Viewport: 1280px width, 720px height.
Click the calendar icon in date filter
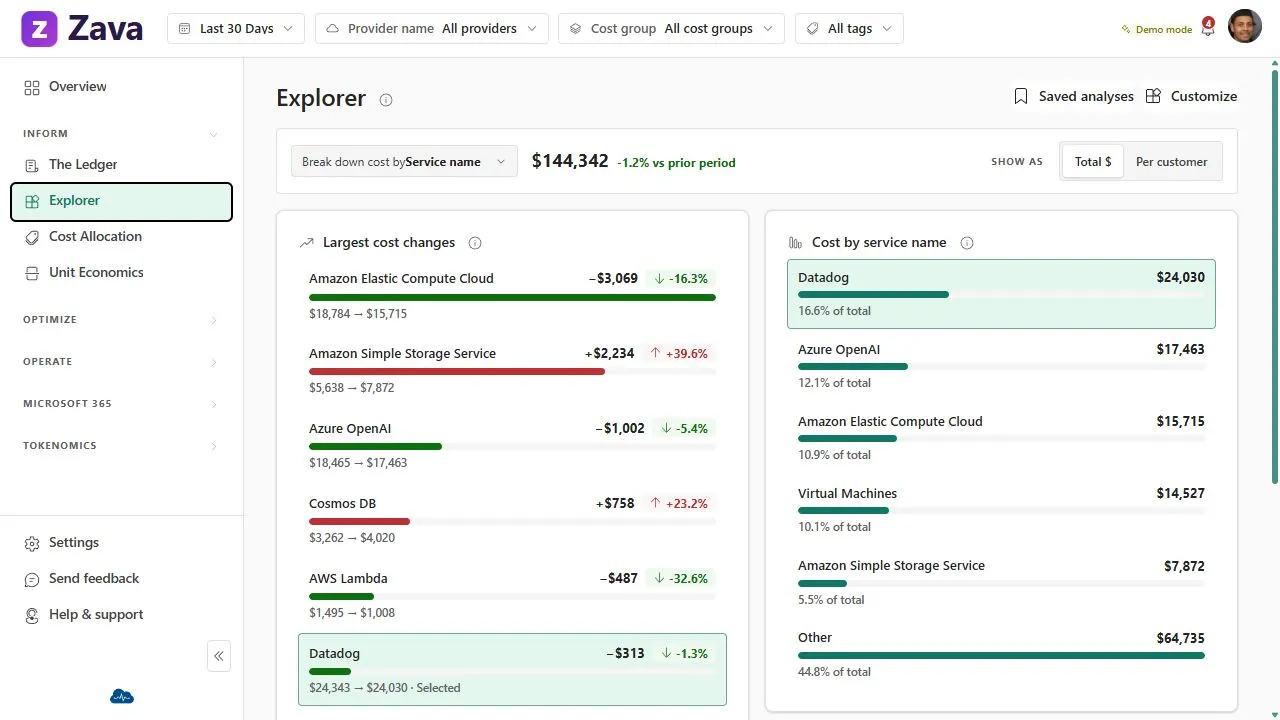pos(184,29)
